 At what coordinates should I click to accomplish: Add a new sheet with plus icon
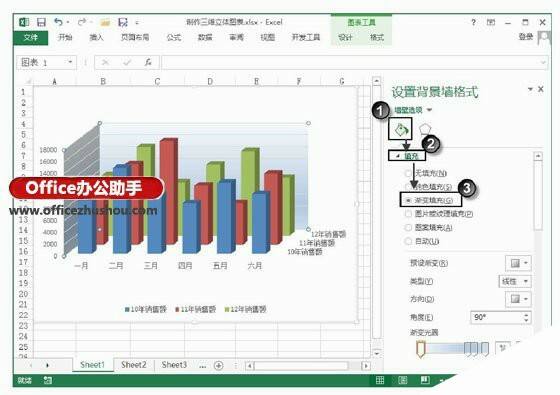tap(219, 365)
